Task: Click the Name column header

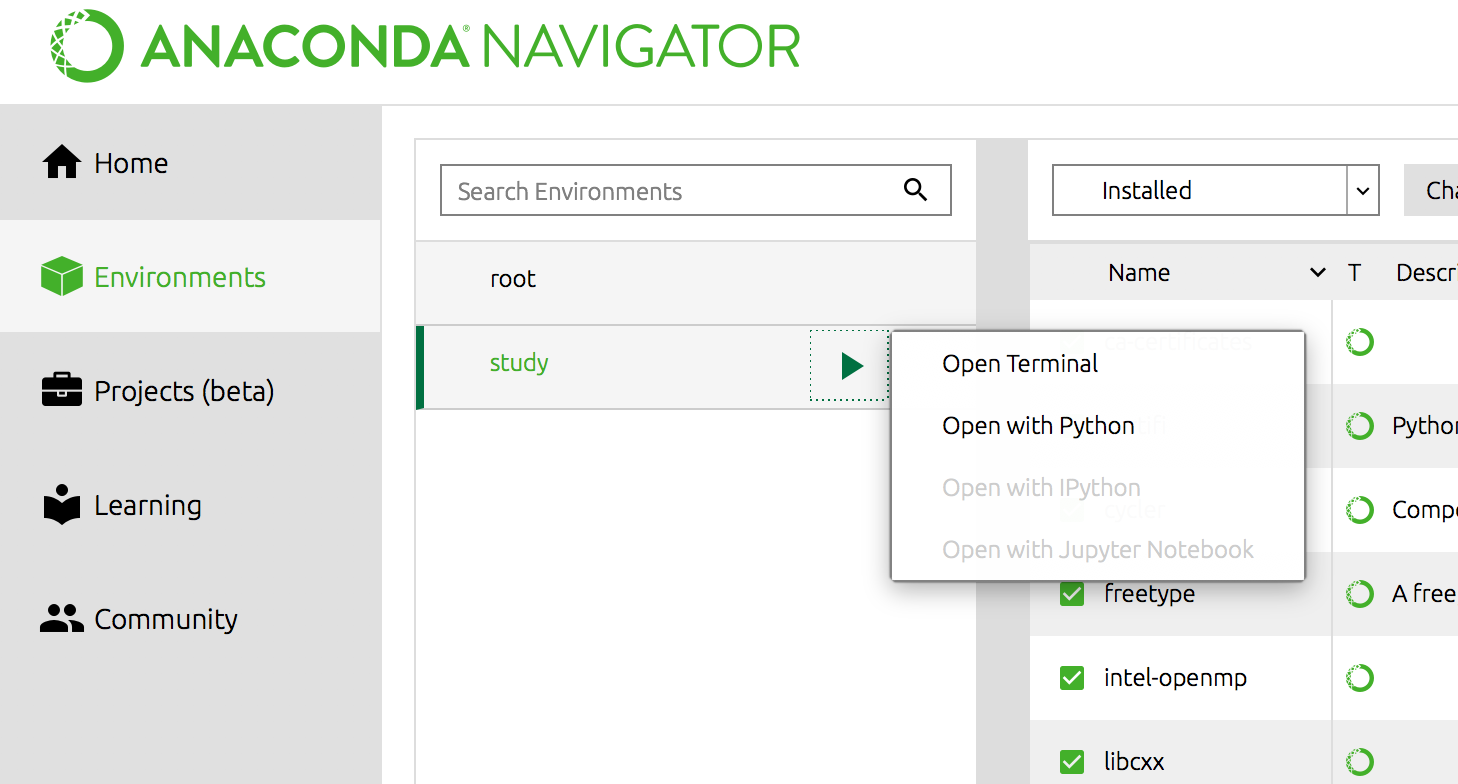Action: click(x=1139, y=273)
